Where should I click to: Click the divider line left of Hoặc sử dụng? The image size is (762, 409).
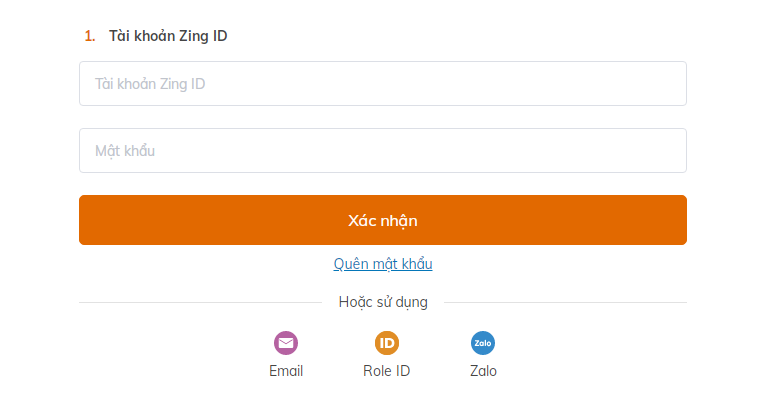tap(200, 302)
